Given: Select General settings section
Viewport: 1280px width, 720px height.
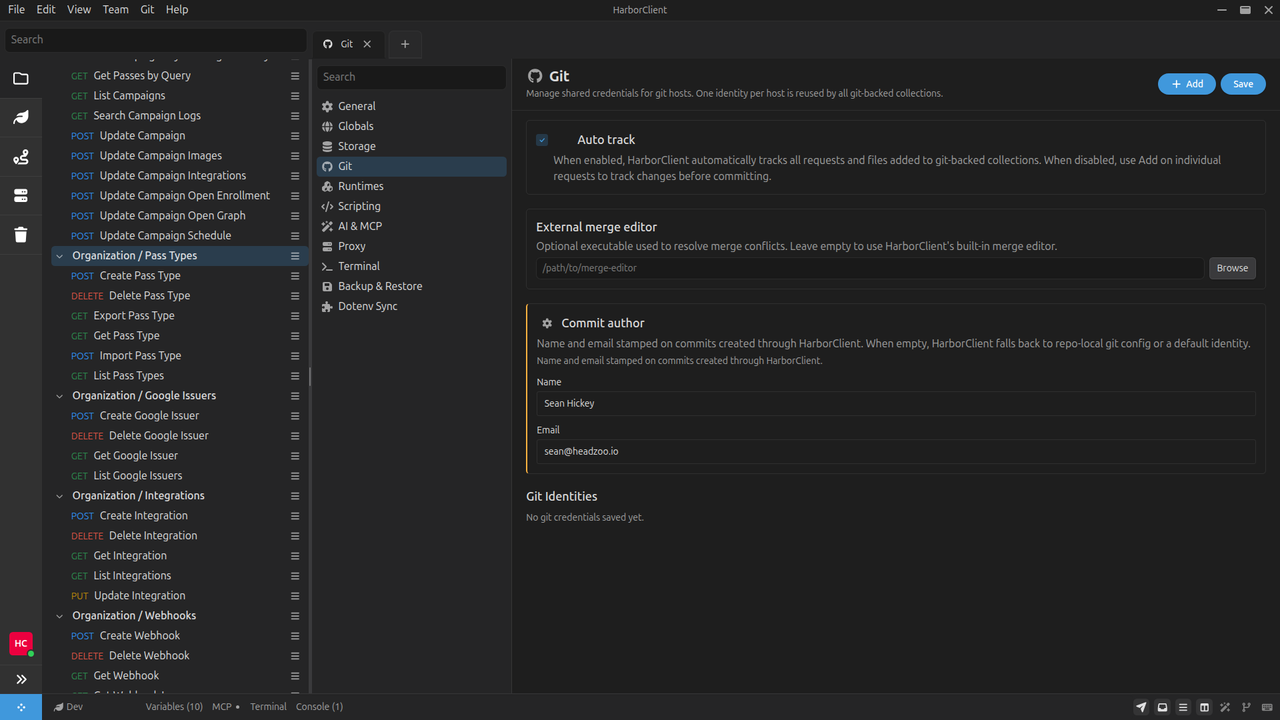Looking at the screenshot, I should 411,106.
